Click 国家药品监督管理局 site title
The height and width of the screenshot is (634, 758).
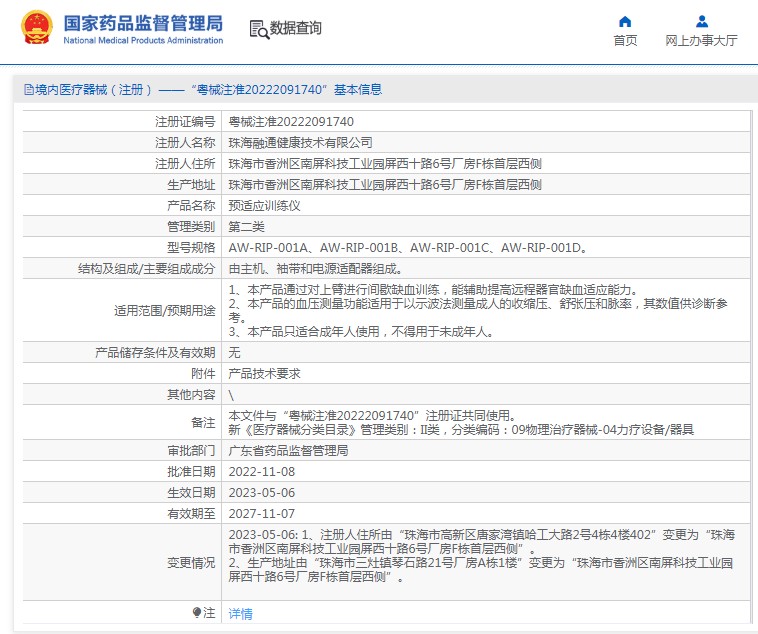point(143,23)
